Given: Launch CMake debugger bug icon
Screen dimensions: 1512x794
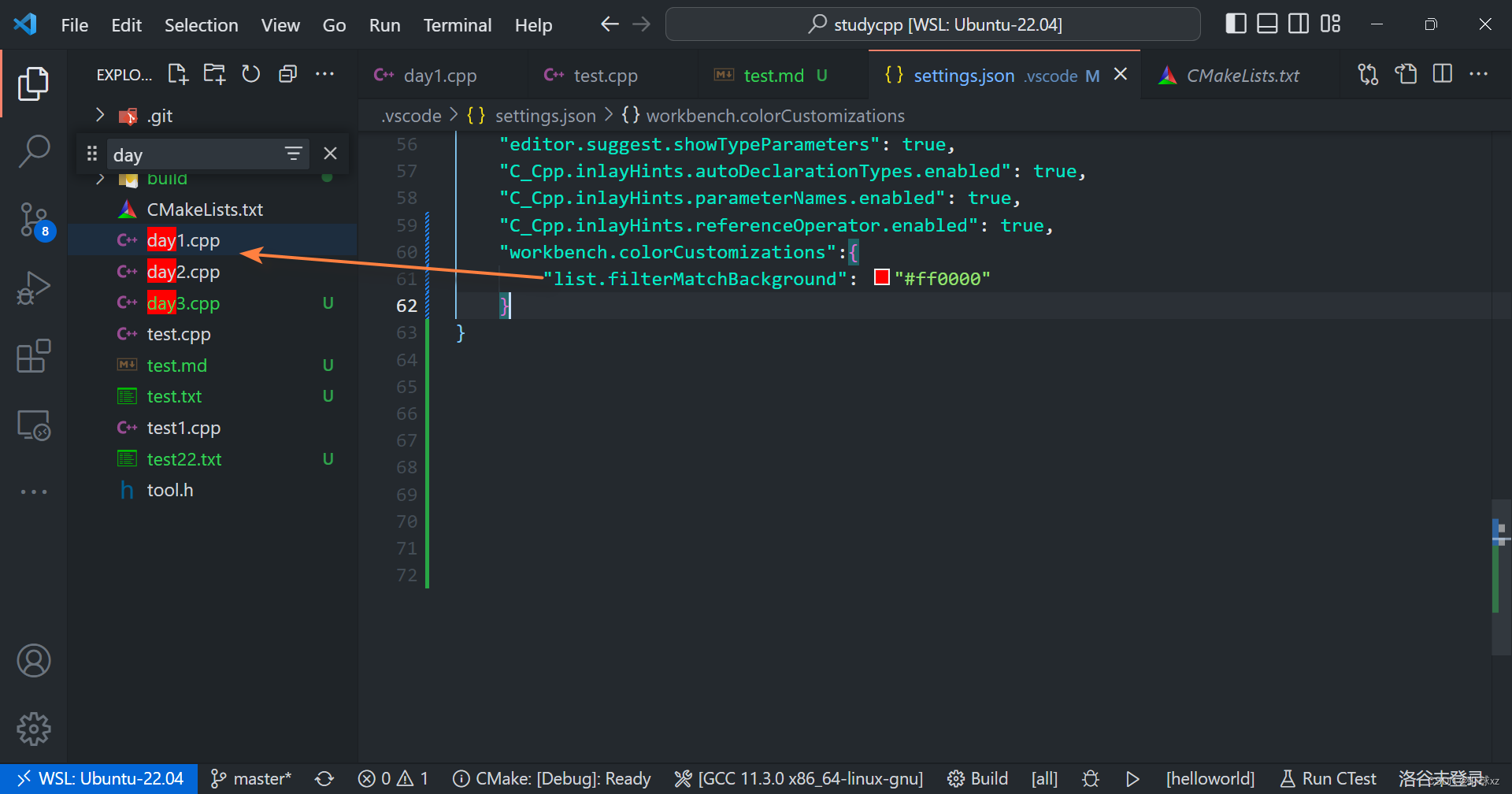Looking at the screenshot, I should coord(1091,778).
